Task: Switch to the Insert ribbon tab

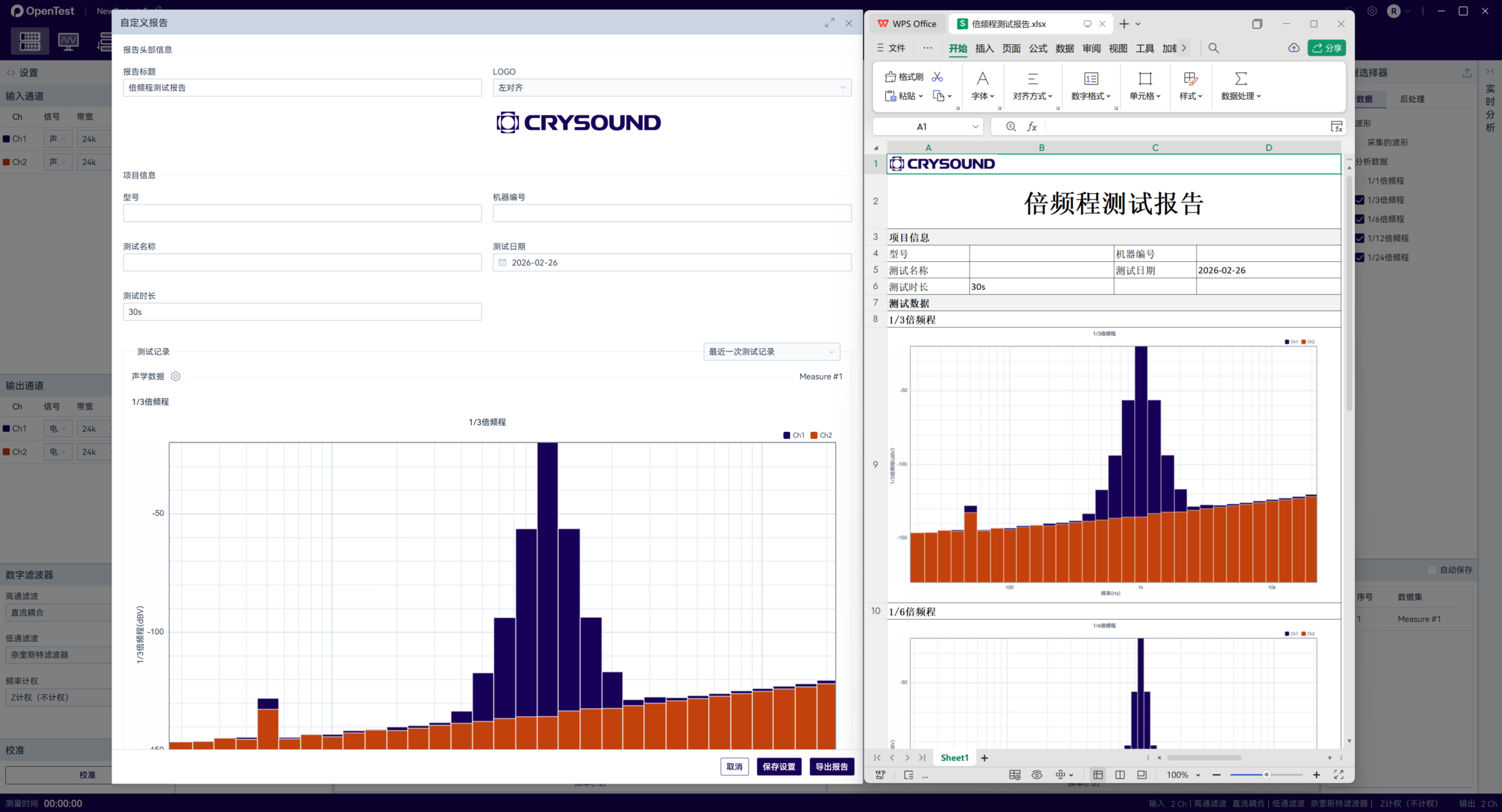Action: 984,48
